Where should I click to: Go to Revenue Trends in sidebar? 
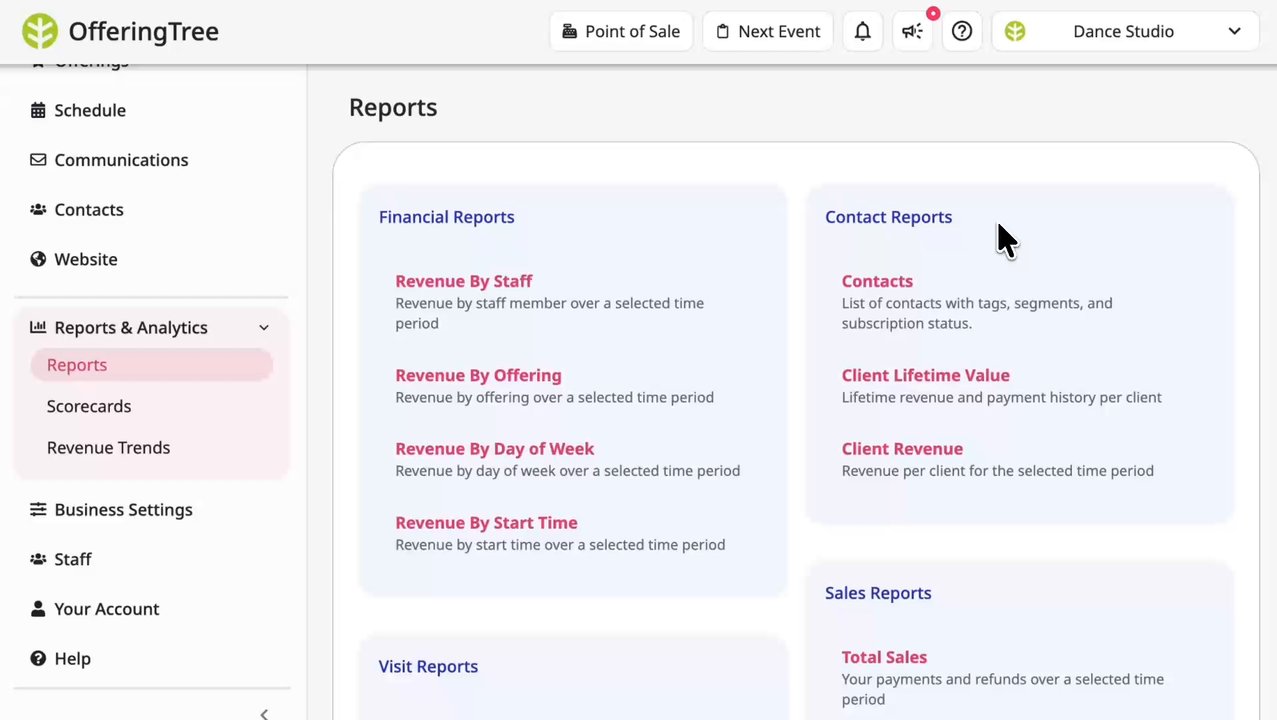coord(108,447)
